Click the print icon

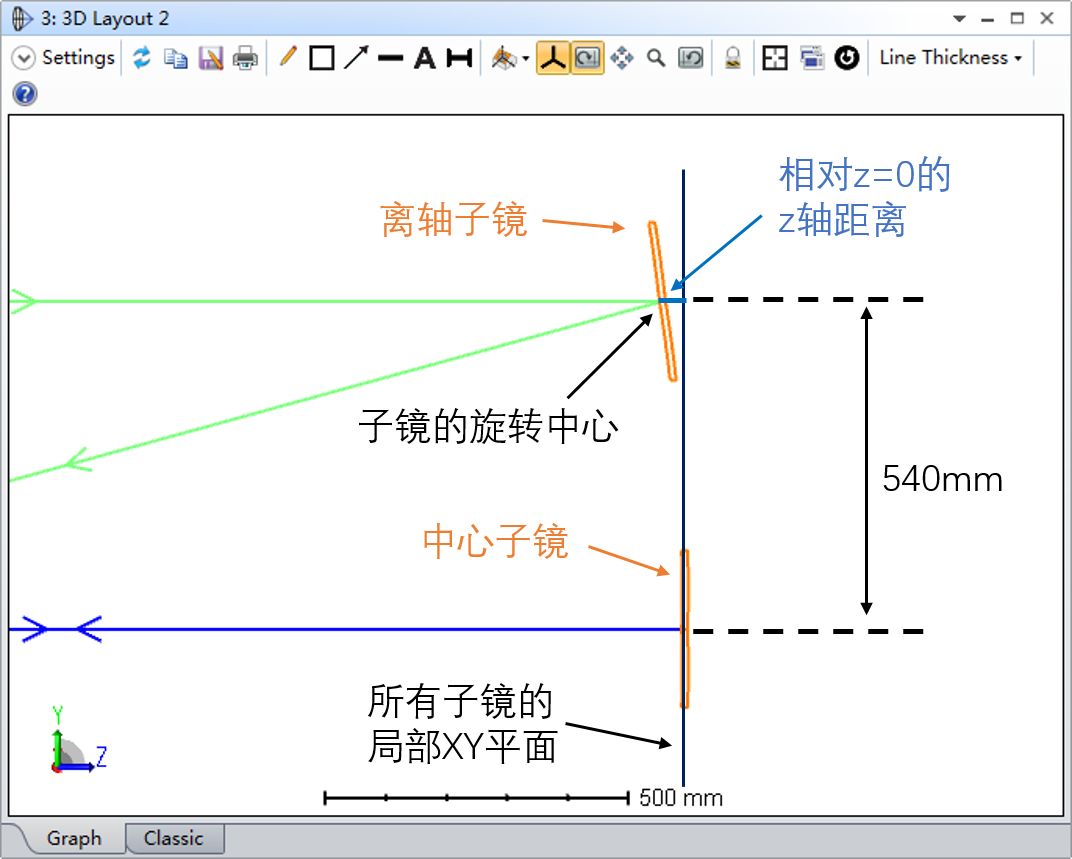tap(245, 58)
